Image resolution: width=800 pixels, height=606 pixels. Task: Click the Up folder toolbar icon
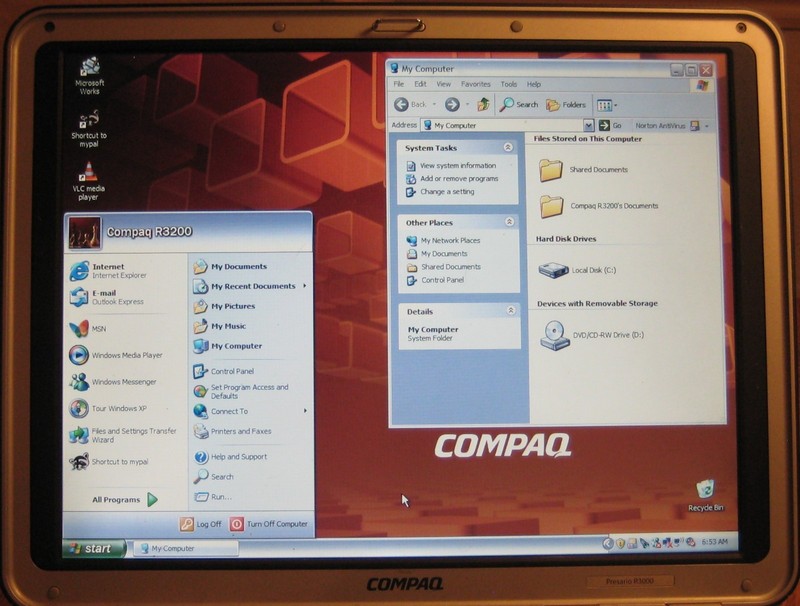483,105
